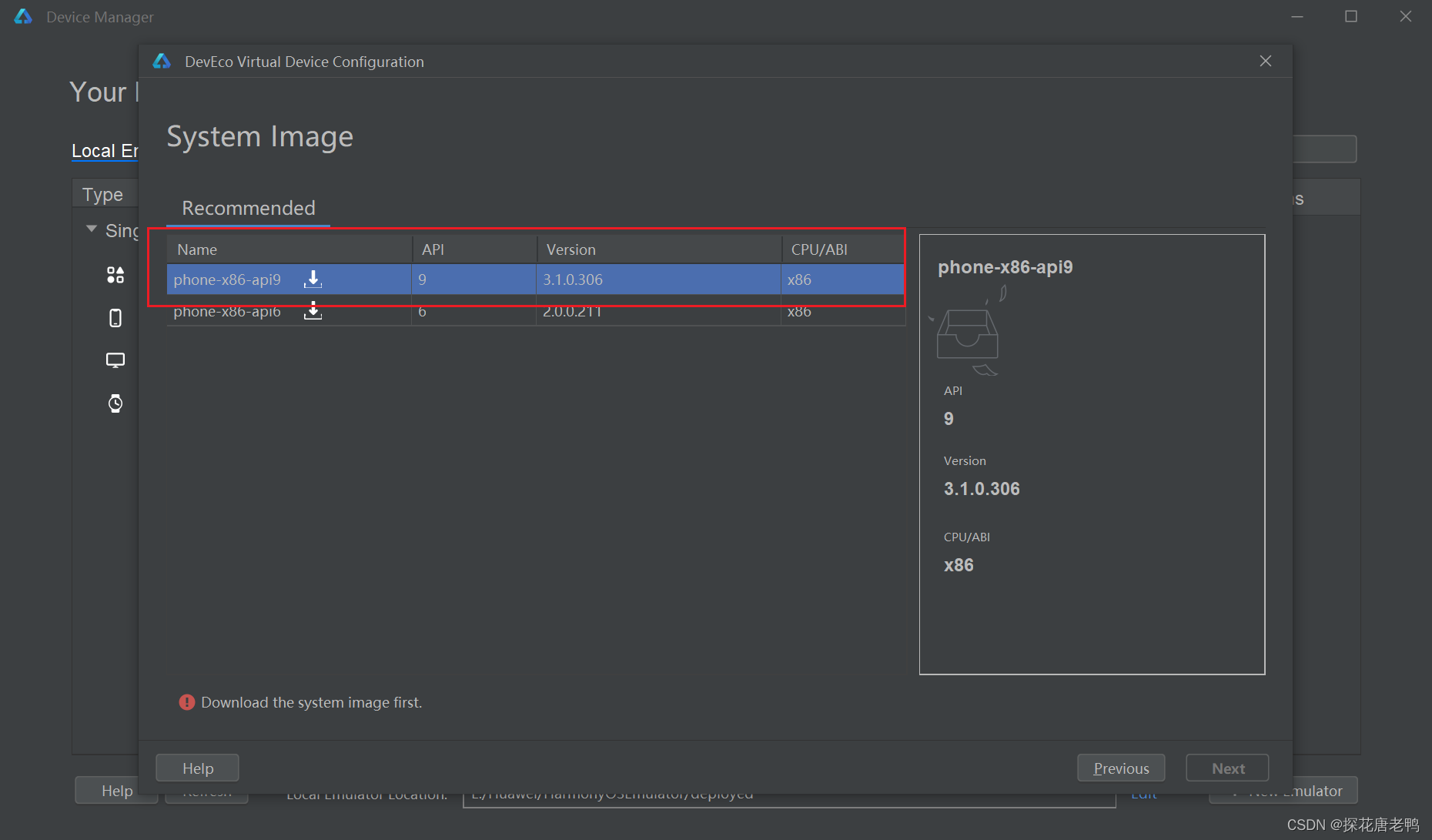This screenshot has width=1432, height=840.
Task: Click 'Download the system image first.' message
Action: [311, 702]
